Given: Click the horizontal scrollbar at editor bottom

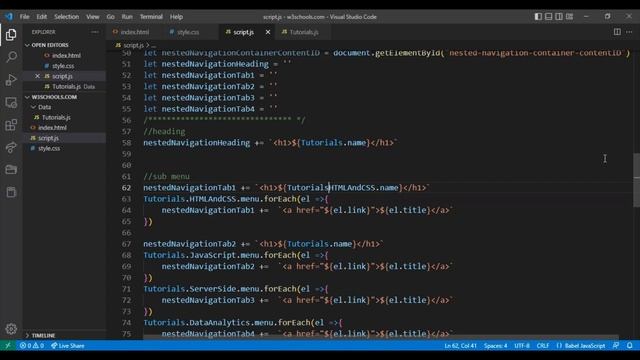Looking at the screenshot, I should pos(381,337).
